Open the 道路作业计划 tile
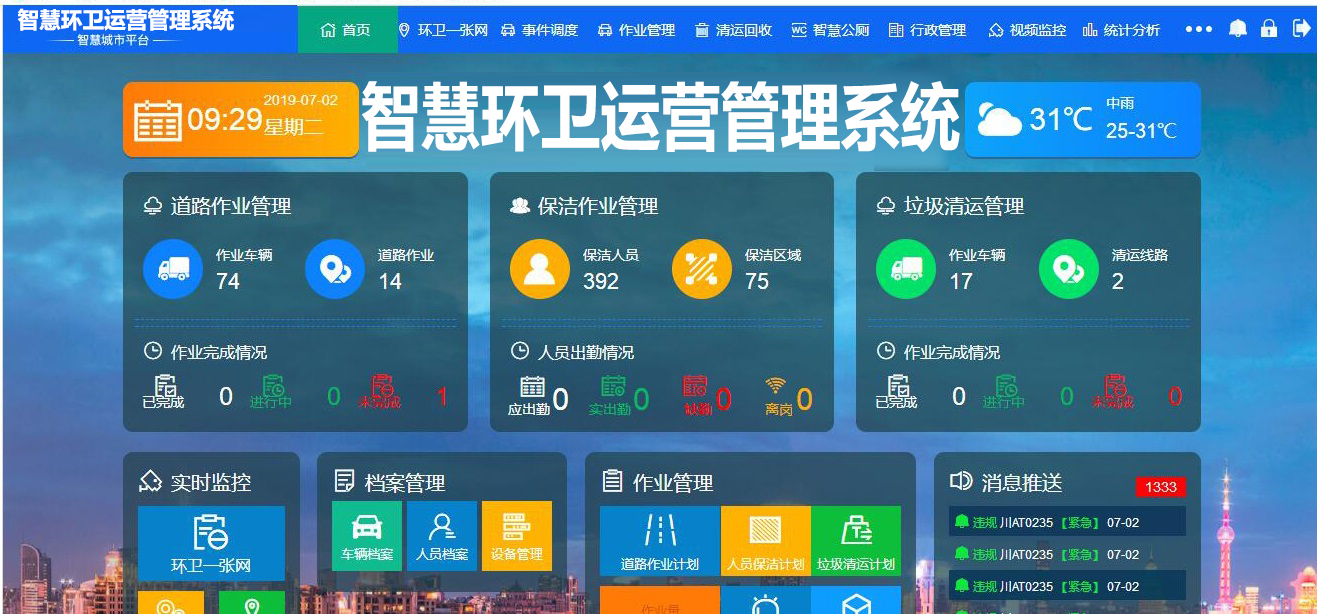Viewport: 1317px width, 614px height. click(x=660, y=541)
